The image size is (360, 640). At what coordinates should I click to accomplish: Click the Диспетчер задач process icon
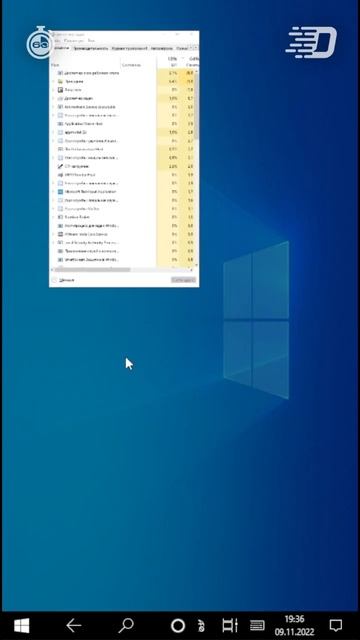(60, 98)
